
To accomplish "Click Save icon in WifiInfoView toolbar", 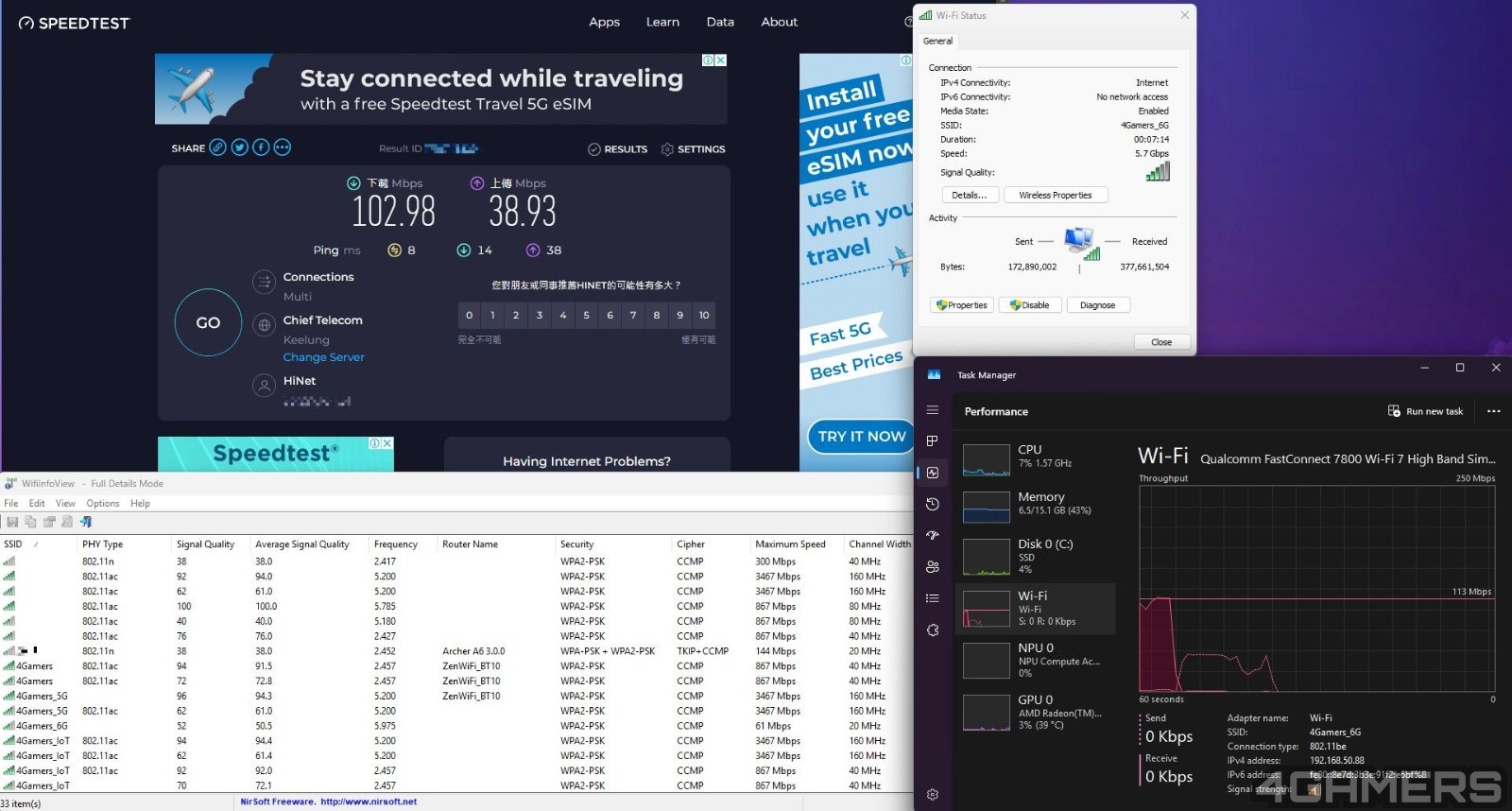I will point(12,522).
